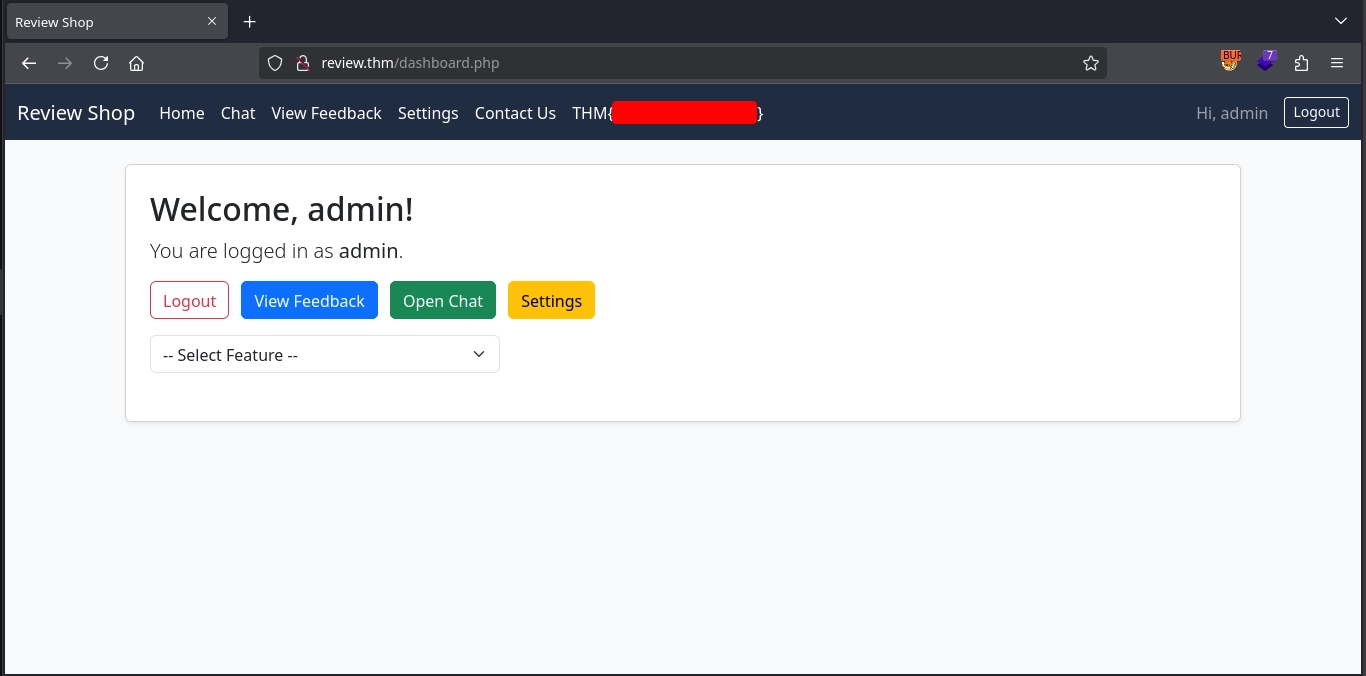Image resolution: width=1366 pixels, height=676 pixels.
Task: Click the browser back arrow
Action: [x=29, y=63]
